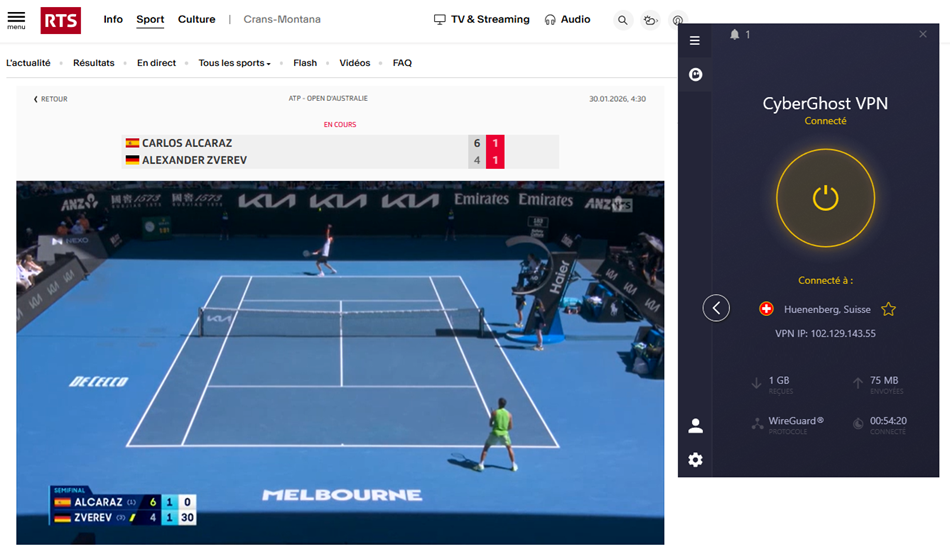
Task: Open CyberGhost account profile icon
Action: click(696, 426)
